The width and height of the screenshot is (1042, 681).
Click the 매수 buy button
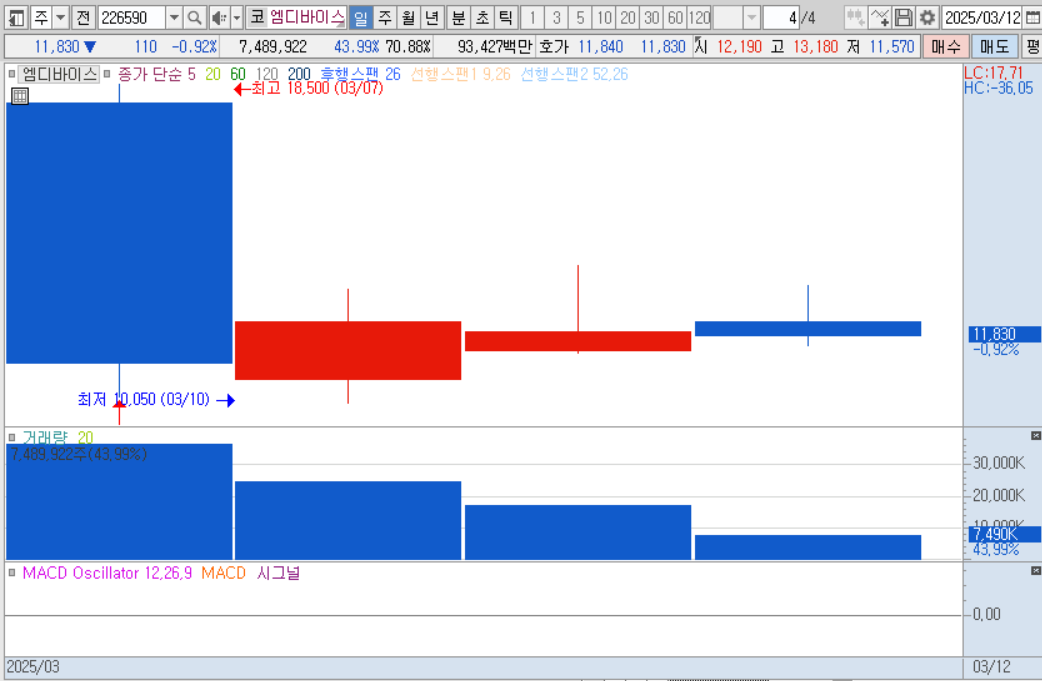click(946, 47)
